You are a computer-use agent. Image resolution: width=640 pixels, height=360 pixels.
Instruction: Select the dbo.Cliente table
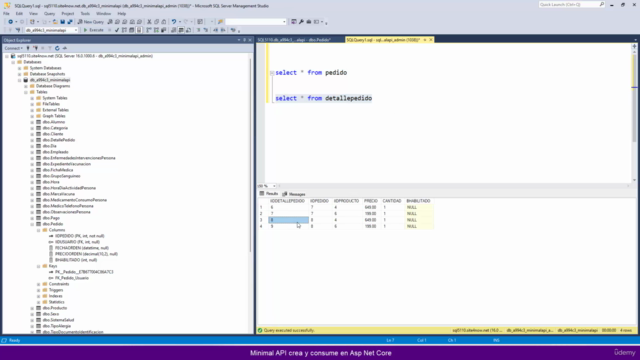[53, 134]
